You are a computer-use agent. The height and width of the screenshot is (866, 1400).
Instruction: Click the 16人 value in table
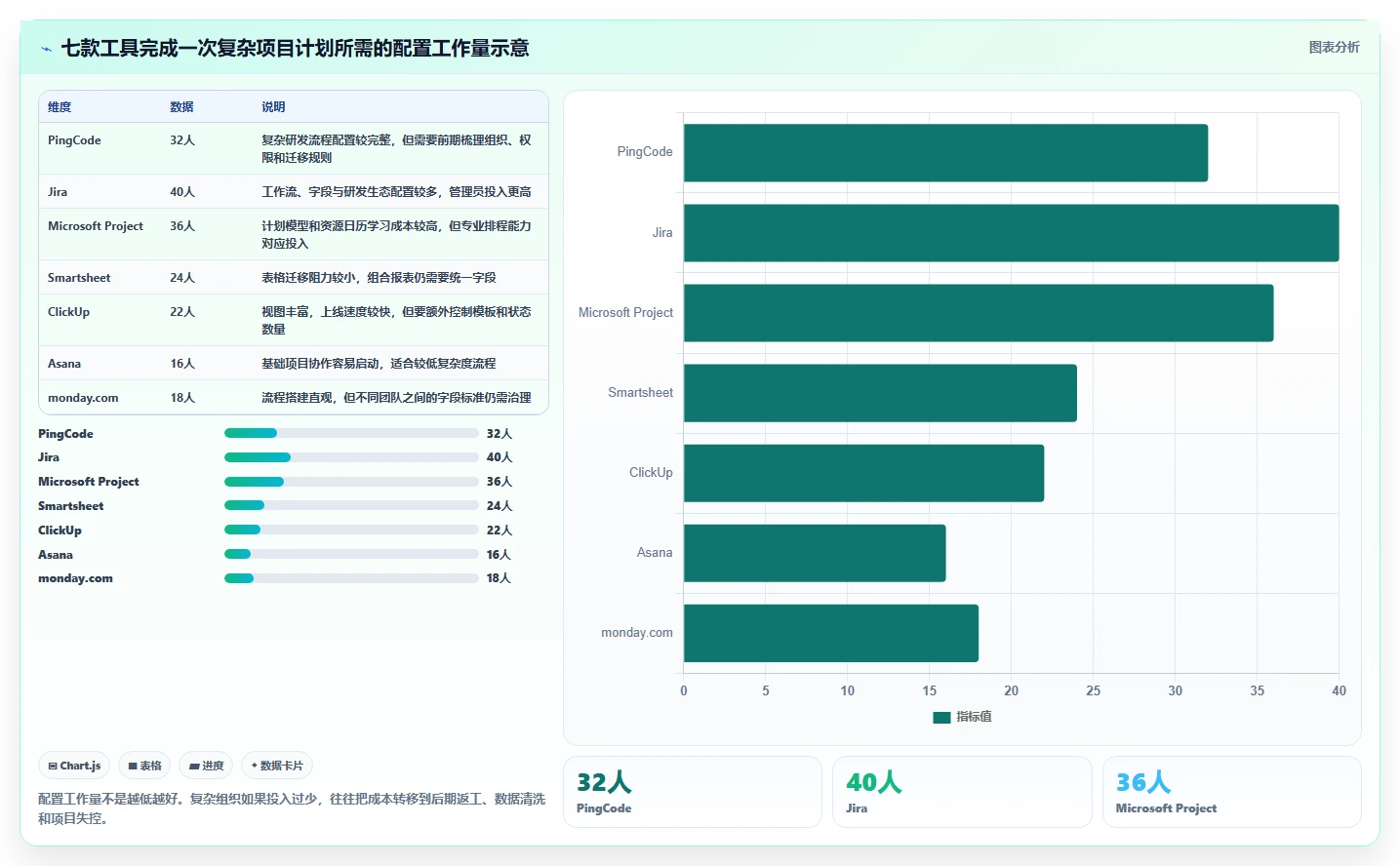click(x=182, y=364)
